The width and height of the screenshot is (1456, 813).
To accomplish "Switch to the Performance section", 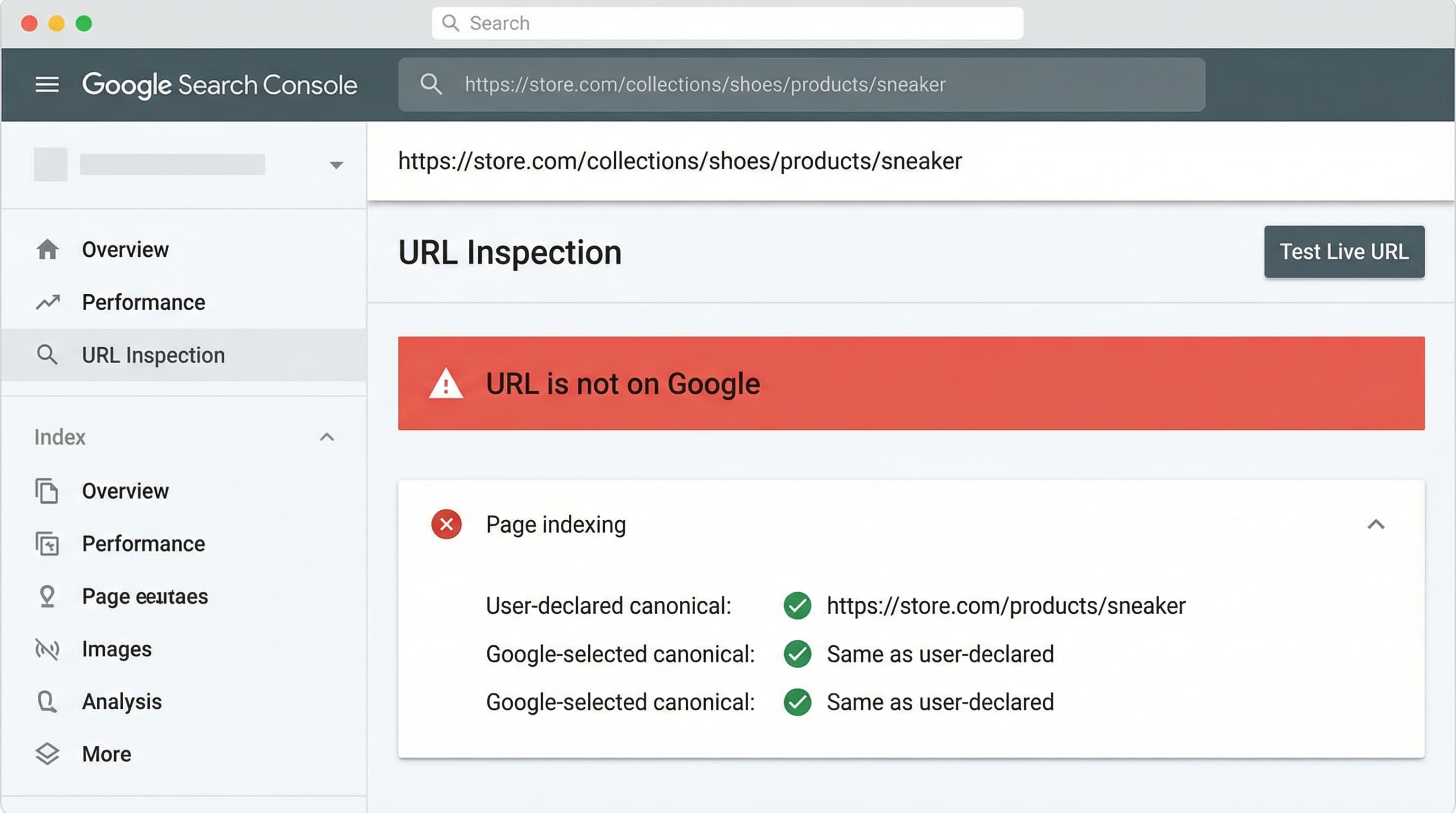I will click(143, 302).
